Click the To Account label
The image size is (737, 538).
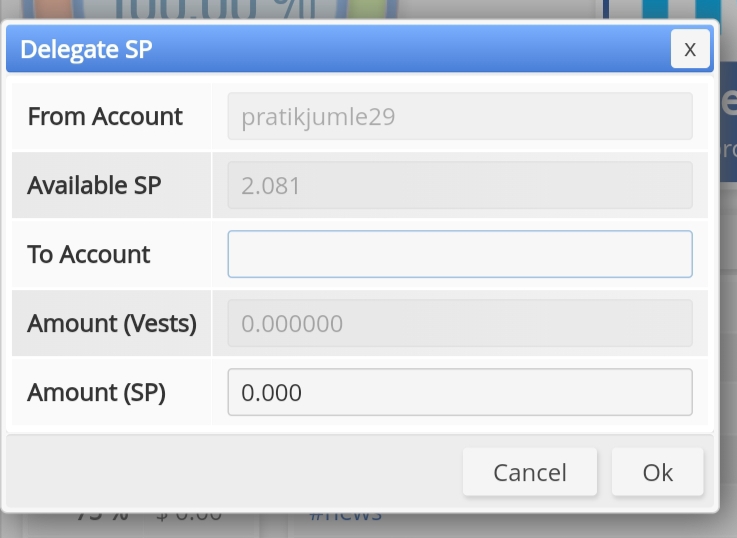pos(88,254)
